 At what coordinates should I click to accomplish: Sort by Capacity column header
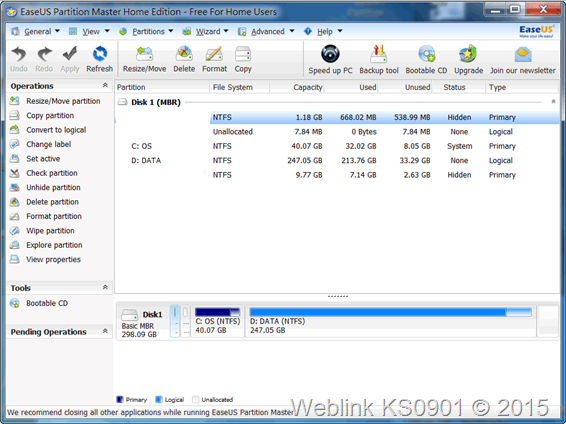pyautogui.click(x=297, y=87)
